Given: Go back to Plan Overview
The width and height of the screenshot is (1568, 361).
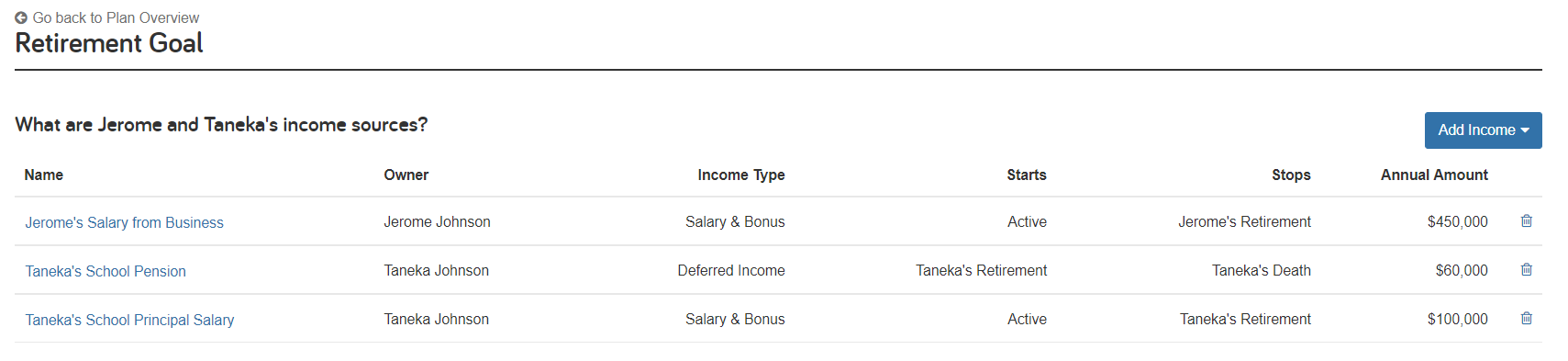Looking at the screenshot, I should pyautogui.click(x=116, y=17).
